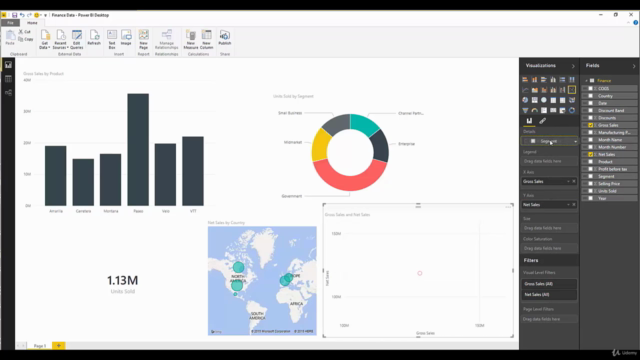Screen dimensions: 640x360
Task: Collapse the Fields pane with its chevron
Action: [x=634, y=66]
